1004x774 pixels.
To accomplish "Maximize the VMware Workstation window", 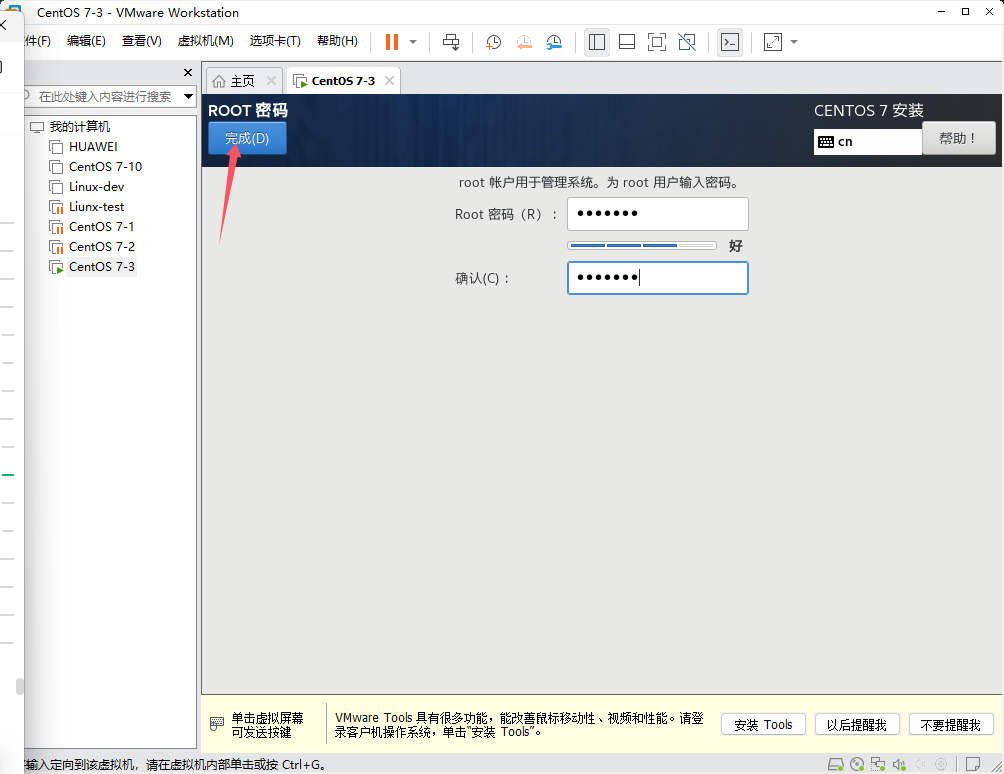I will click(x=965, y=12).
